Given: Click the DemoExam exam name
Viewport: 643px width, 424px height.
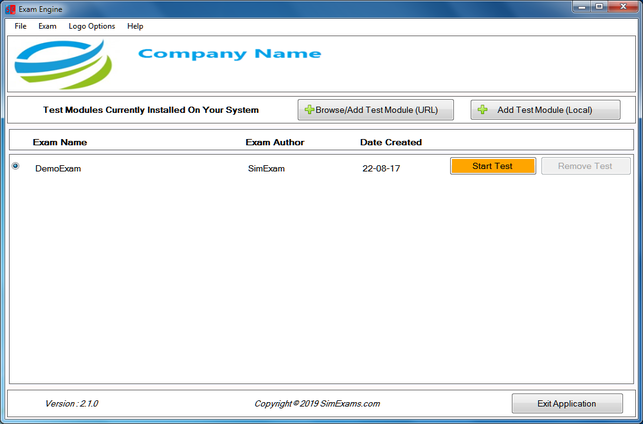Looking at the screenshot, I should pyautogui.click(x=58, y=169).
